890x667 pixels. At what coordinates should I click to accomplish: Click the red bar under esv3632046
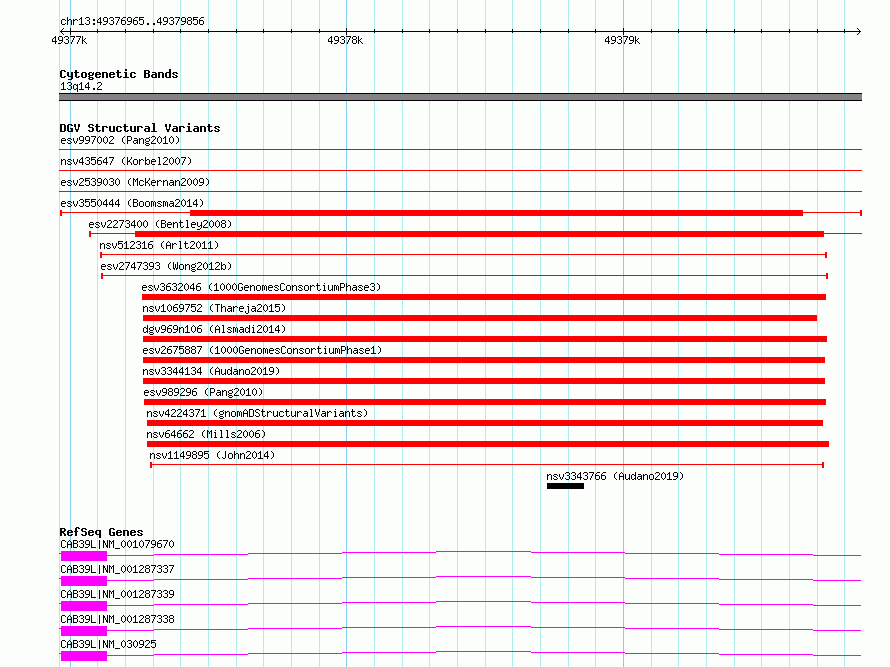[484, 297]
